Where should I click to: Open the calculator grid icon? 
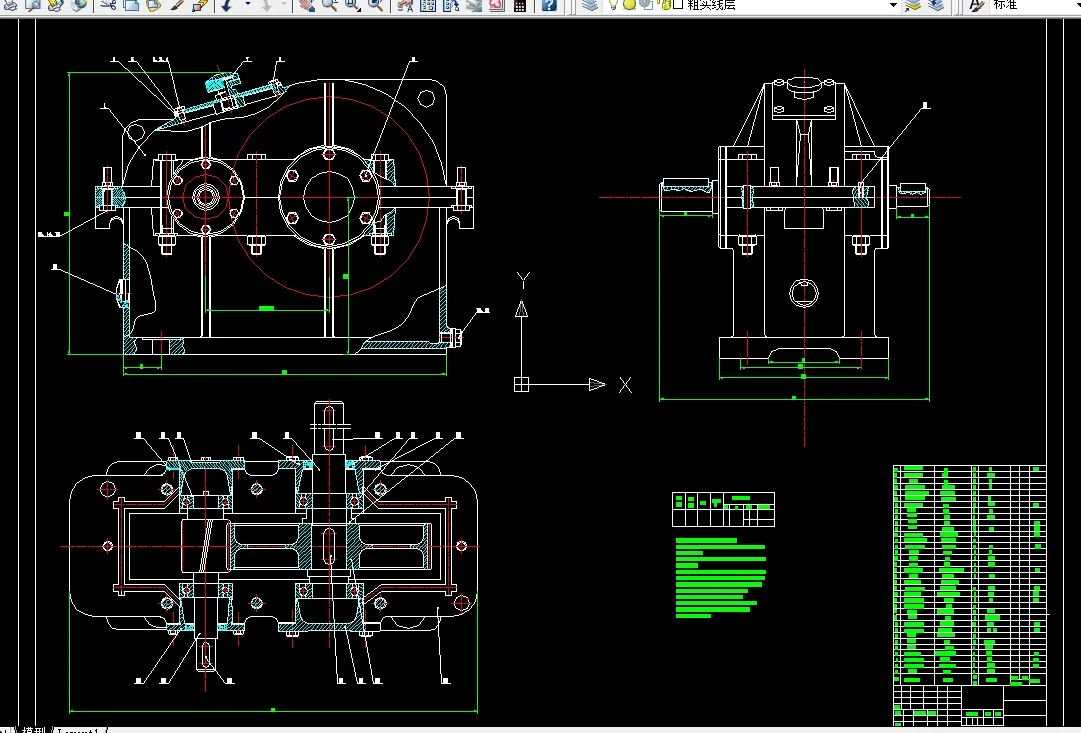click(519, 5)
